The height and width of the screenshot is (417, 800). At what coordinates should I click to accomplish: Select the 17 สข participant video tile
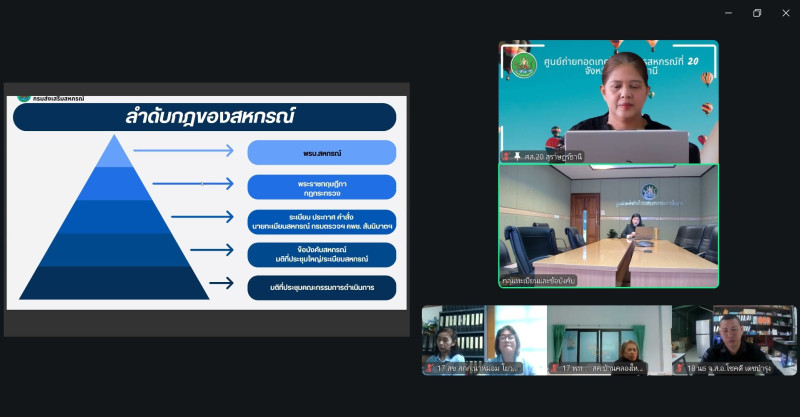click(484, 338)
